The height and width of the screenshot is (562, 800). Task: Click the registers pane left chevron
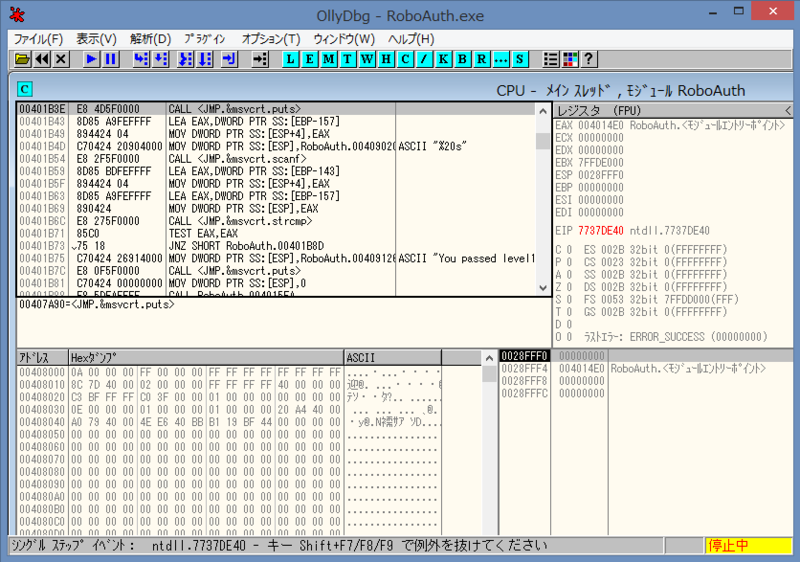point(788,111)
